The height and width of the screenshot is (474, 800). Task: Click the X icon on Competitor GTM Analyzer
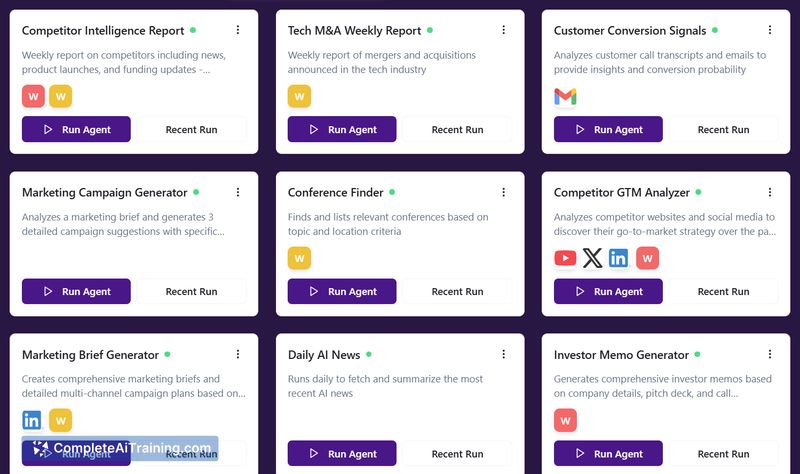[592, 258]
